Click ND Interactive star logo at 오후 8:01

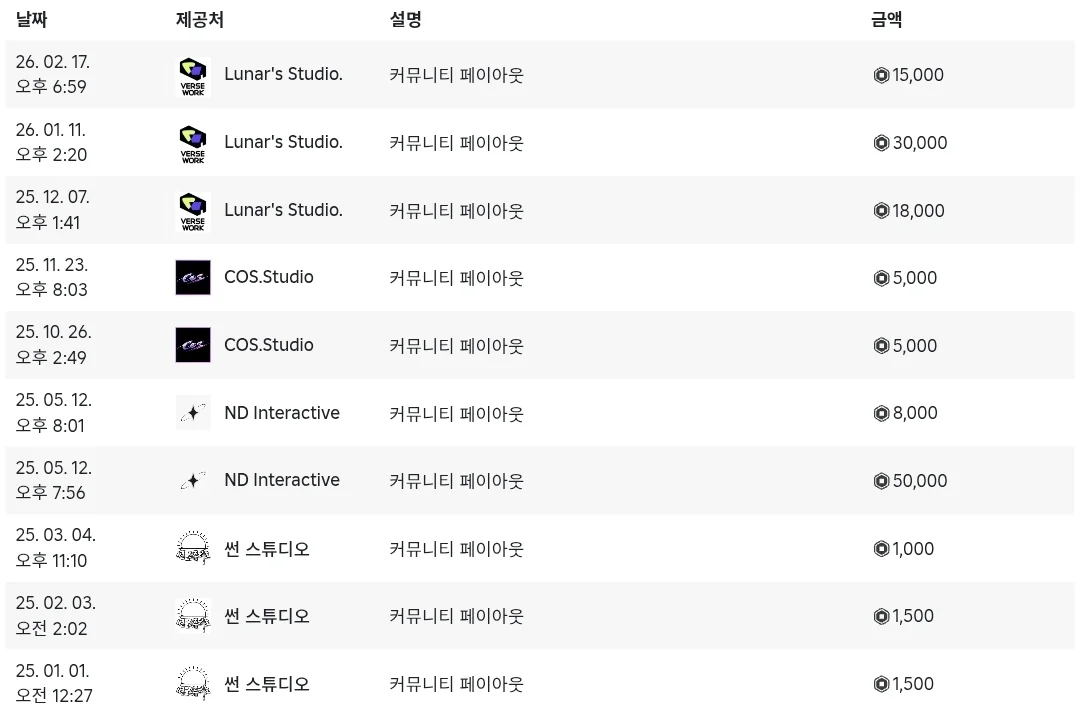(193, 413)
